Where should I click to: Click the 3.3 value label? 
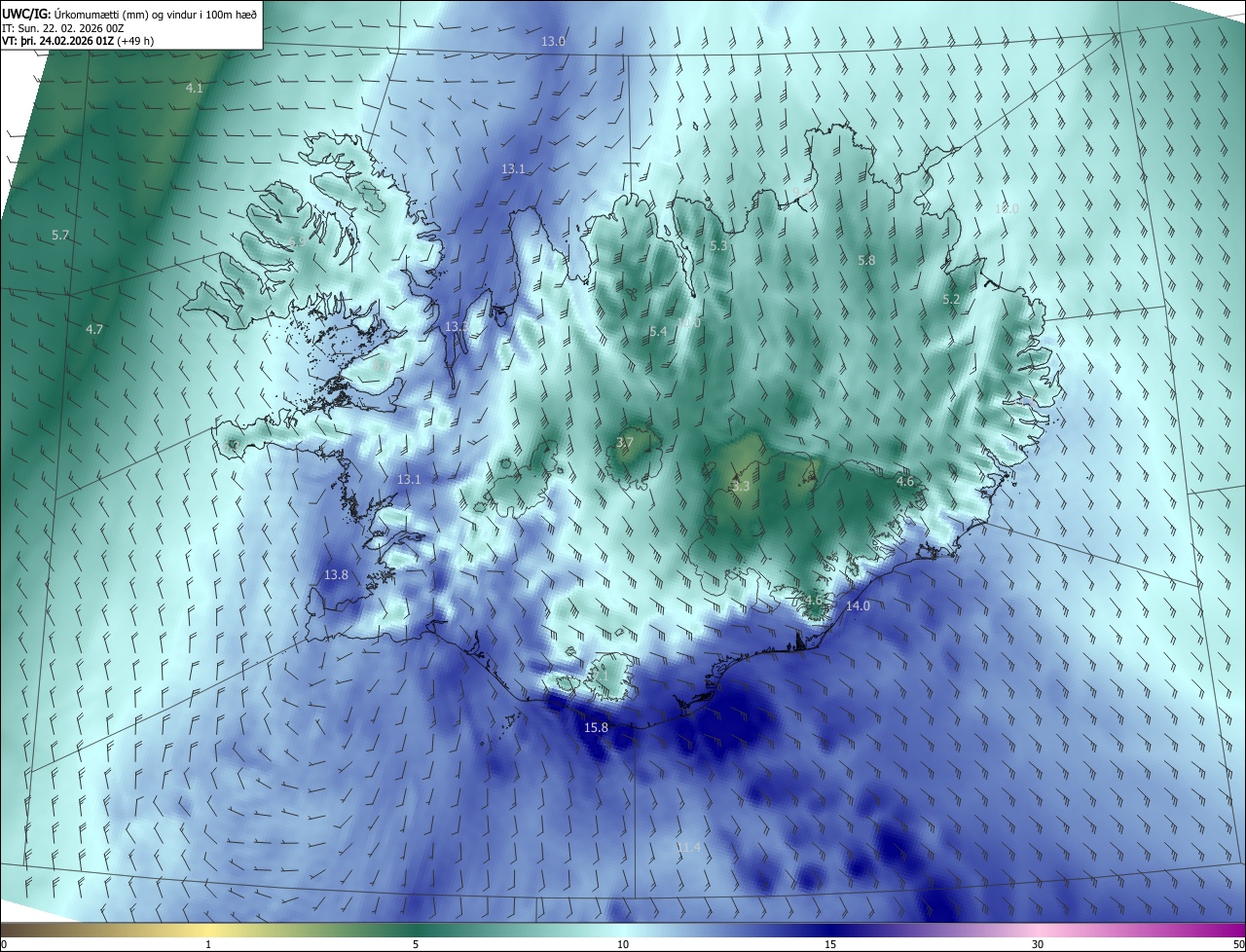[x=742, y=486]
